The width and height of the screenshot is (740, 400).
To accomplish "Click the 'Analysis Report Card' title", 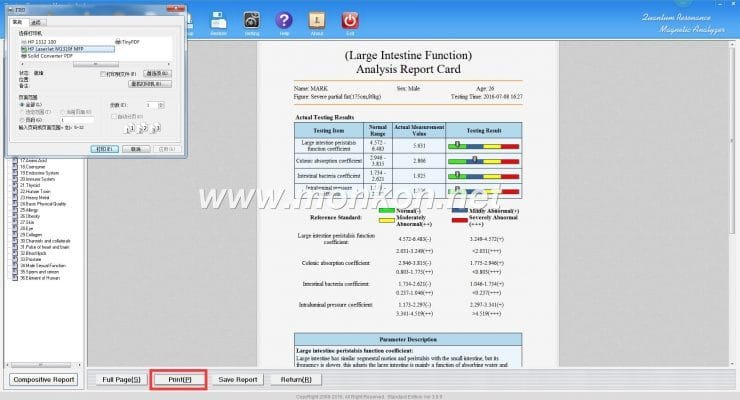I will pos(408,69).
